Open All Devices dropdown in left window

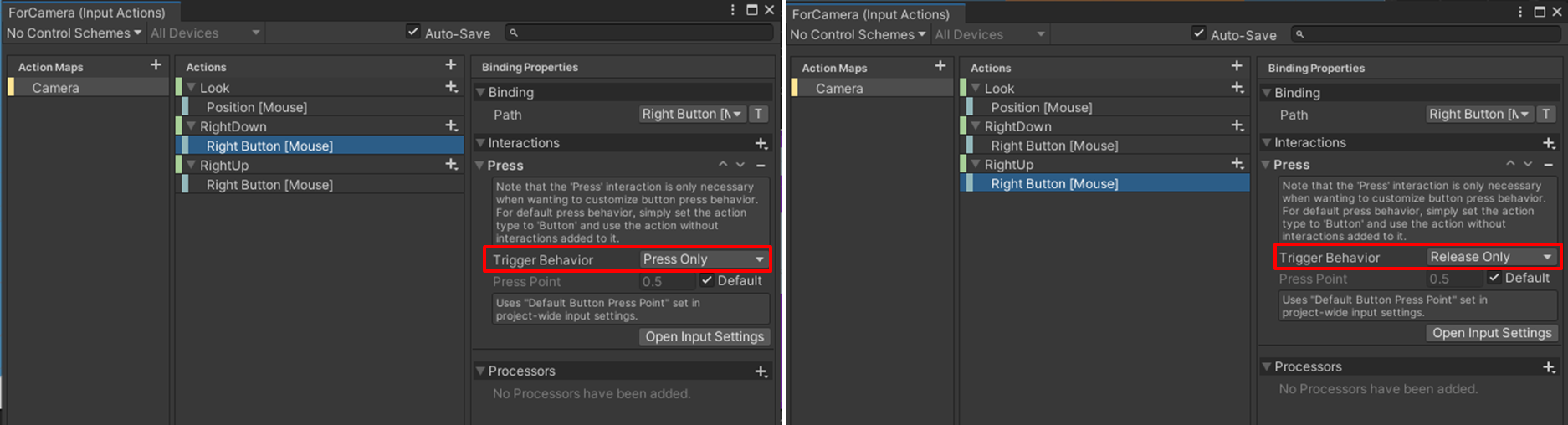tap(205, 33)
